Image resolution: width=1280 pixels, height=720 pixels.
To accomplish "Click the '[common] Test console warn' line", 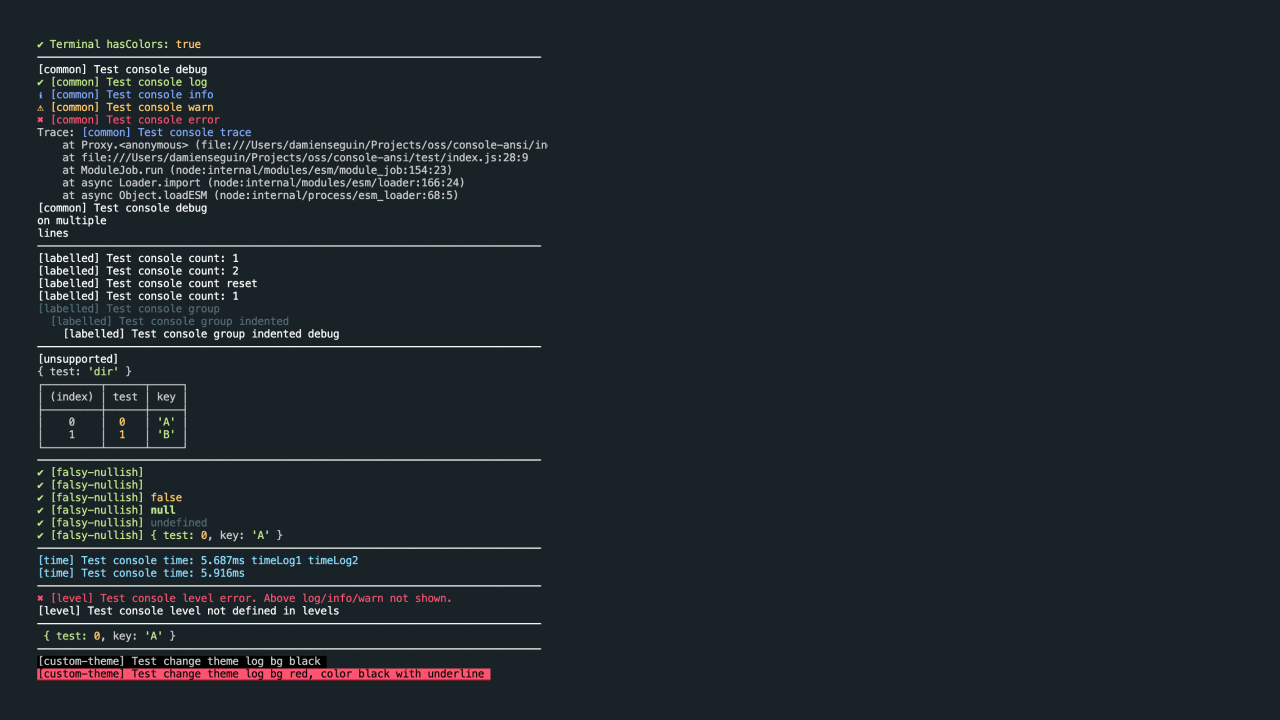I will coord(125,107).
